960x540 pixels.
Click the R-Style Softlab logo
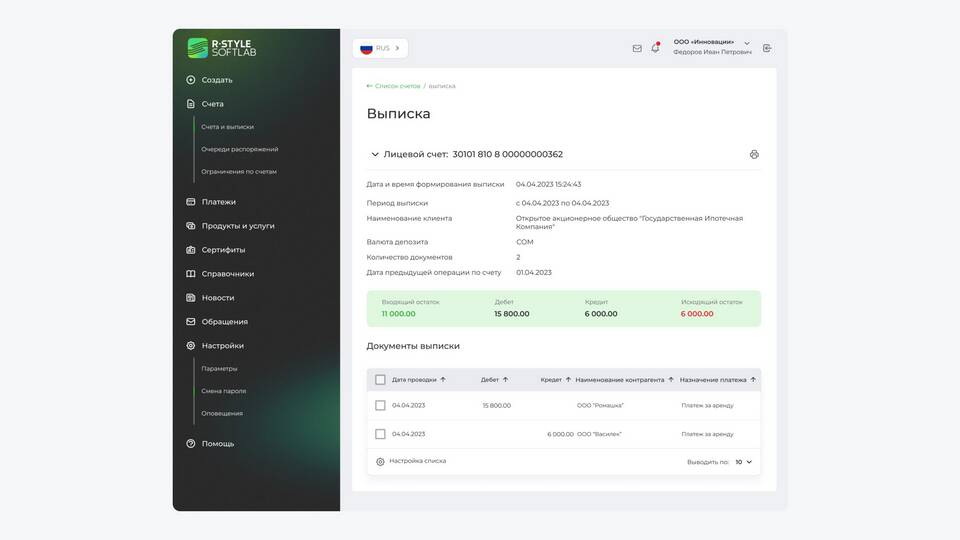point(222,47)
